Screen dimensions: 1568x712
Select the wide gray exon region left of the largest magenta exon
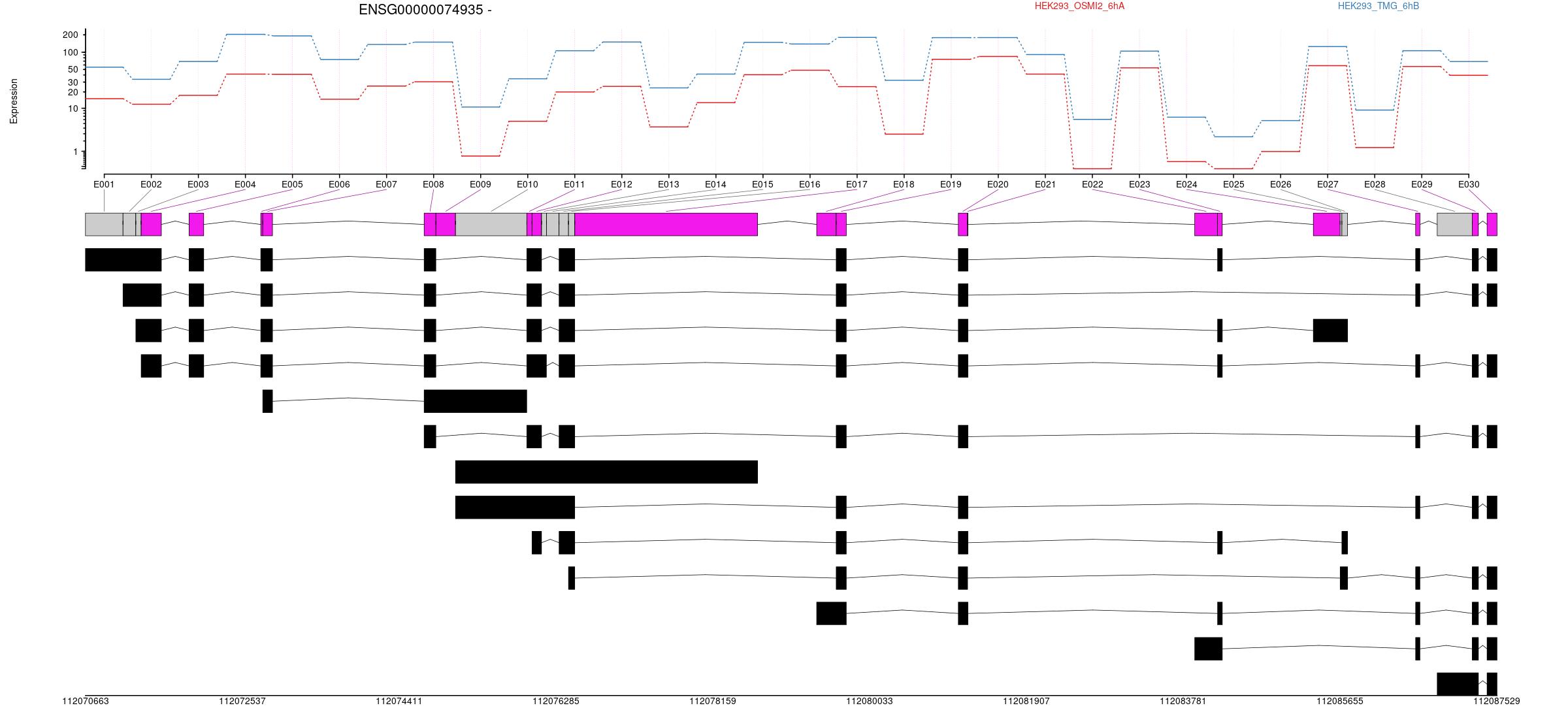pos(491,224)
